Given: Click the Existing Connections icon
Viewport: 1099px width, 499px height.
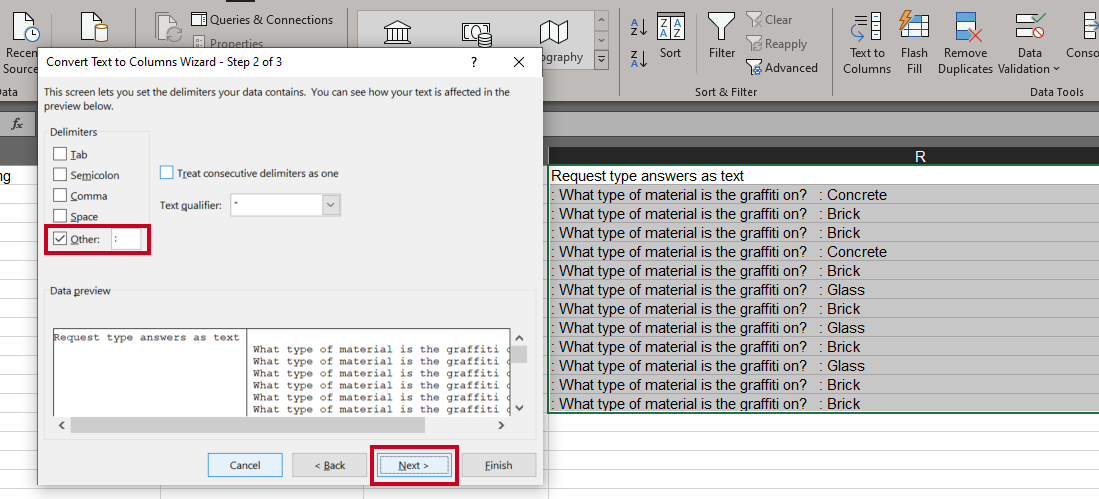Looking at the screenshot, I should tap(94, 28).
